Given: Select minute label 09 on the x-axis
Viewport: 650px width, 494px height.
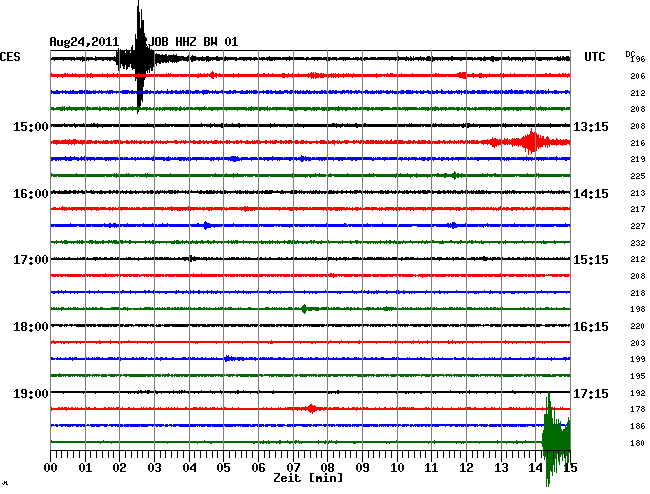Looking at the screenshot, I should click(362, 468).
